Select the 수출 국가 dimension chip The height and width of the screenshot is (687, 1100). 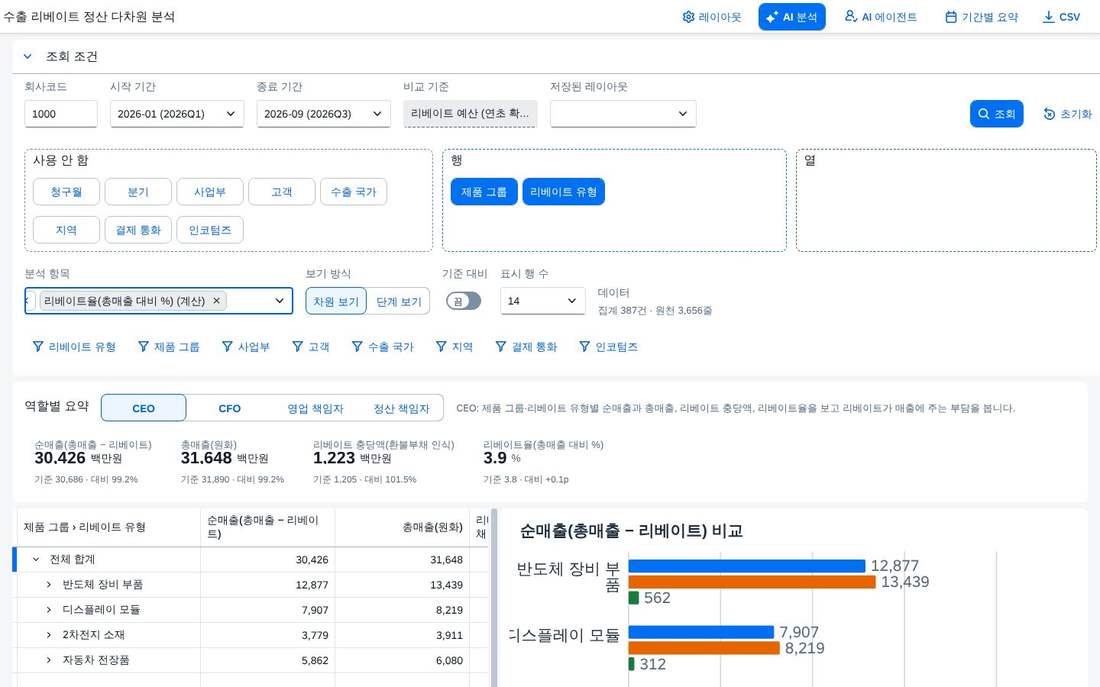point(354,192)
